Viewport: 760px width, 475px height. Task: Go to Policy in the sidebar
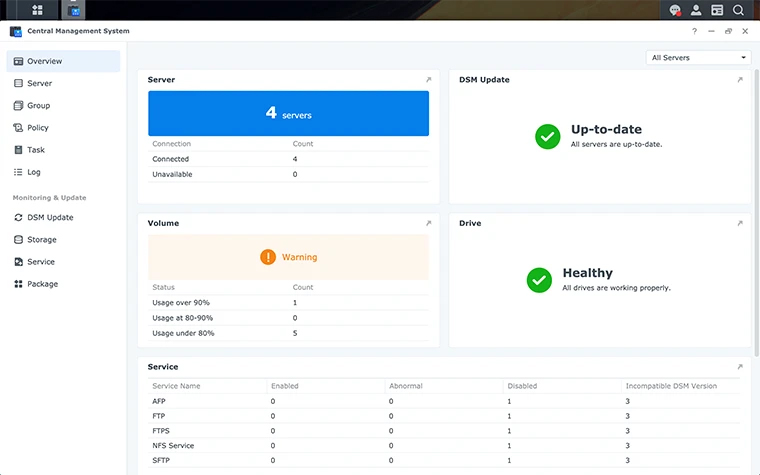click(38, 128)
